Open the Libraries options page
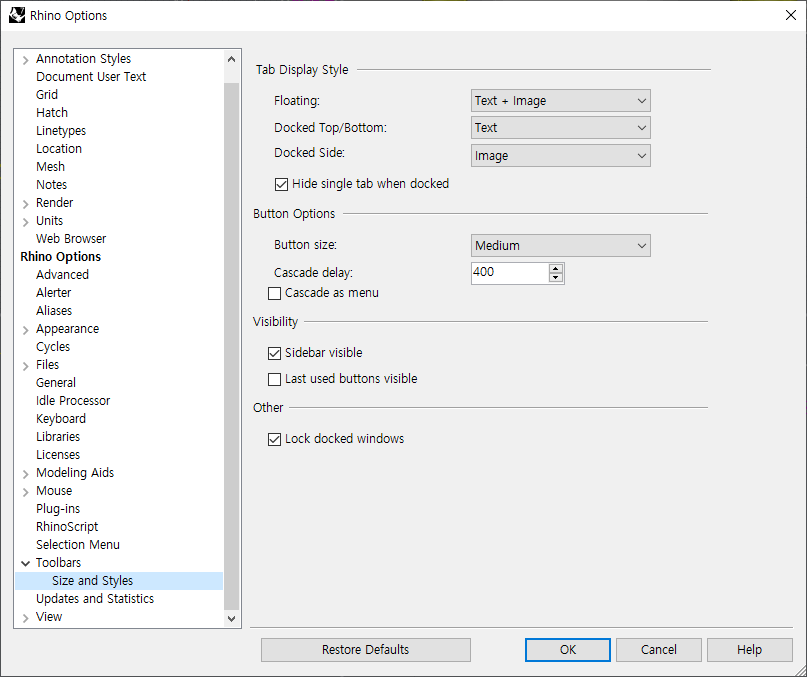807x677 pixels. (x=58, y=437)
